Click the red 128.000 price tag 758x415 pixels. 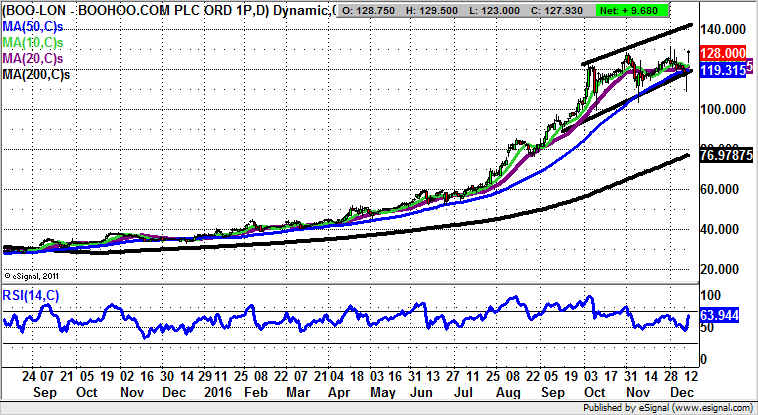pos(722,52)
